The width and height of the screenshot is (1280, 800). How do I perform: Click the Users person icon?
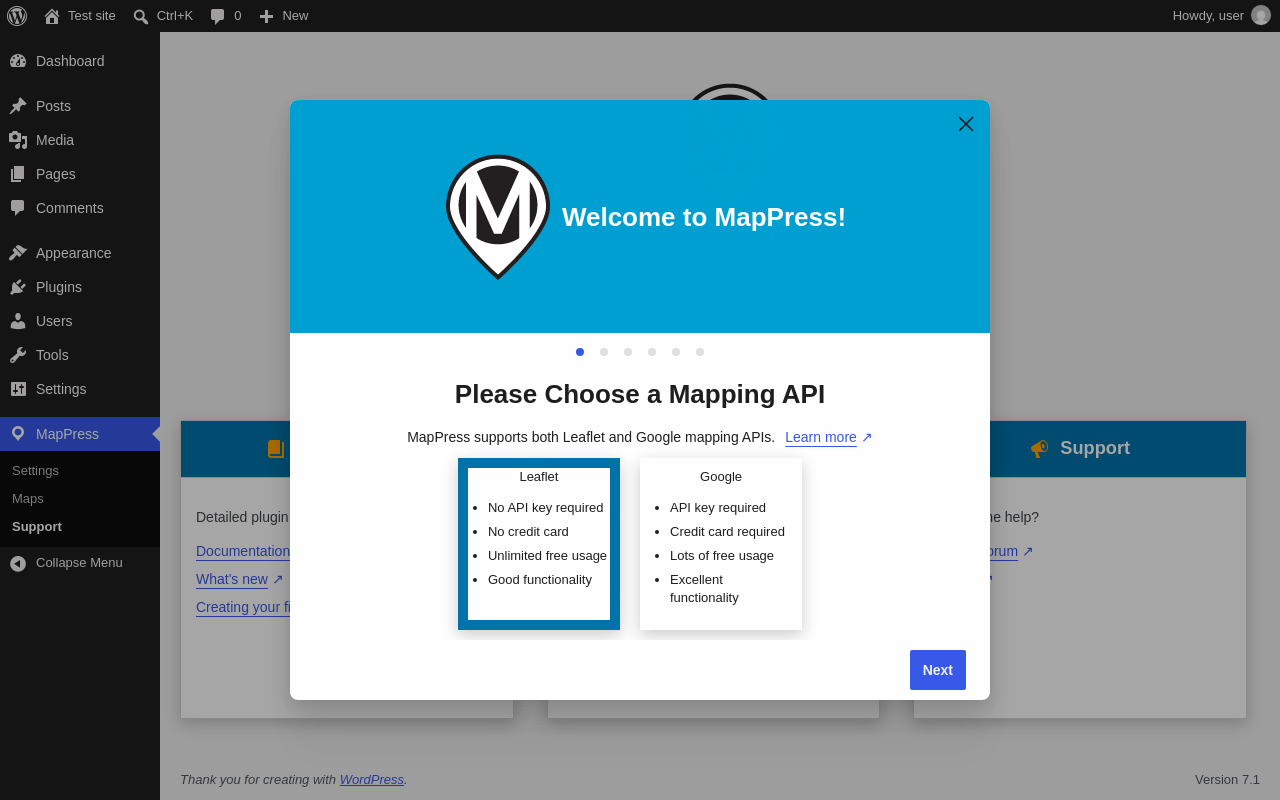click(18, 321)
